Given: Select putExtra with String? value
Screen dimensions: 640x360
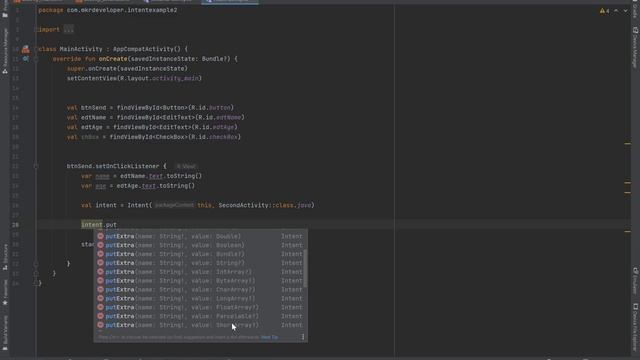Looking at the screenshot, I should click(200, 263).
